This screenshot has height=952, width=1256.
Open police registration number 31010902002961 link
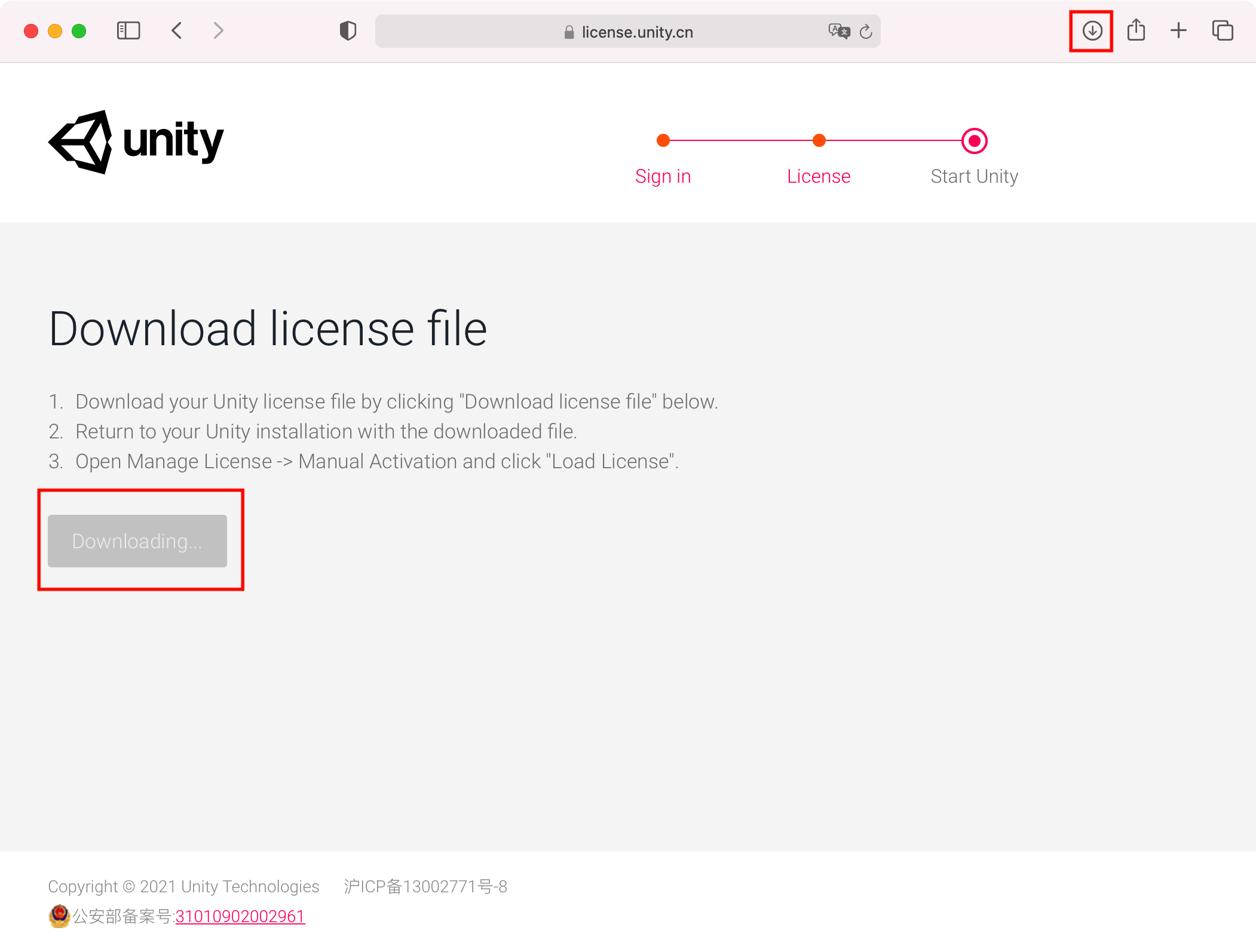tap(240, 916)
